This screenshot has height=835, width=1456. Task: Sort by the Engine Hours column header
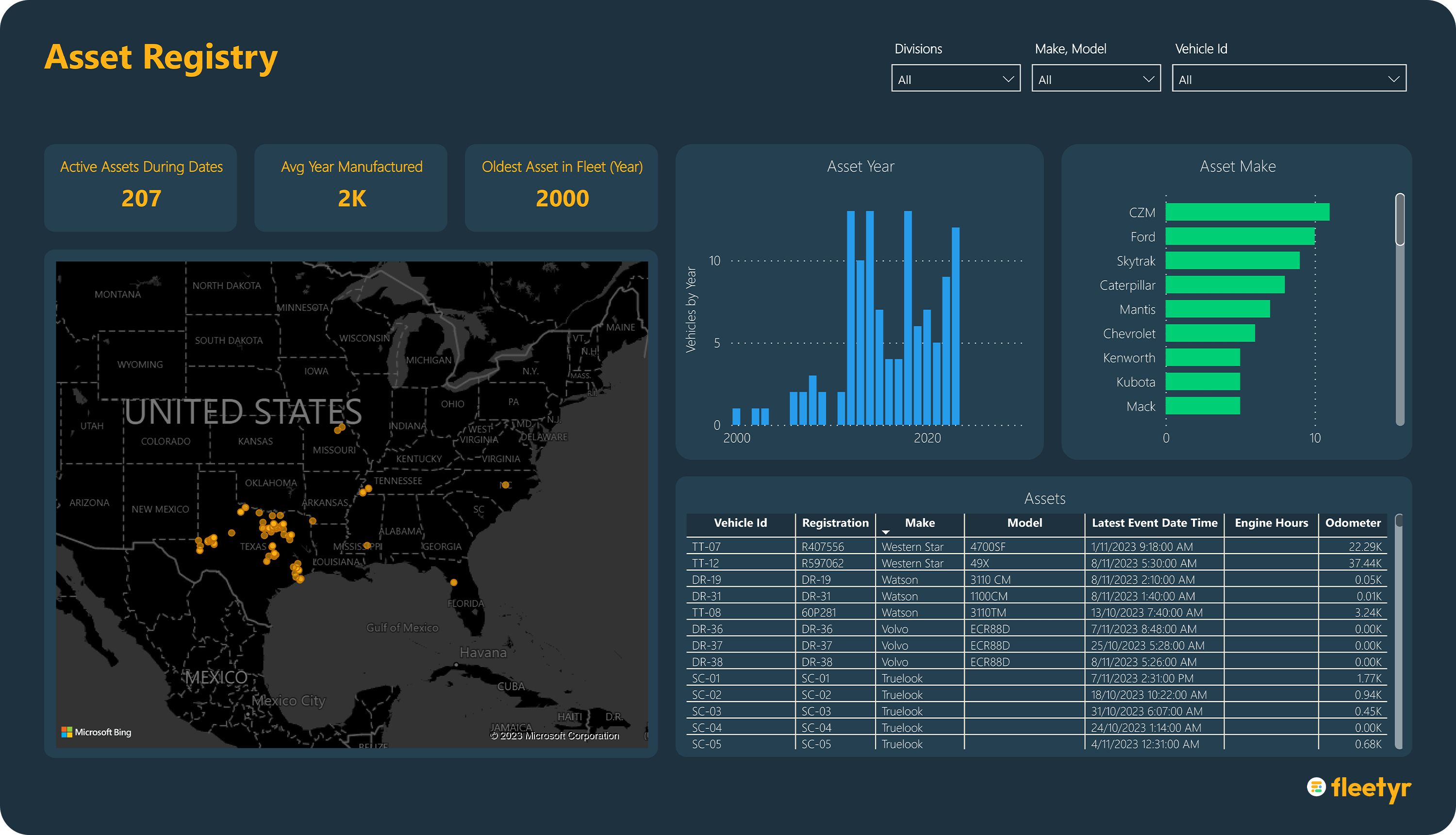[x=1271, y=523]
